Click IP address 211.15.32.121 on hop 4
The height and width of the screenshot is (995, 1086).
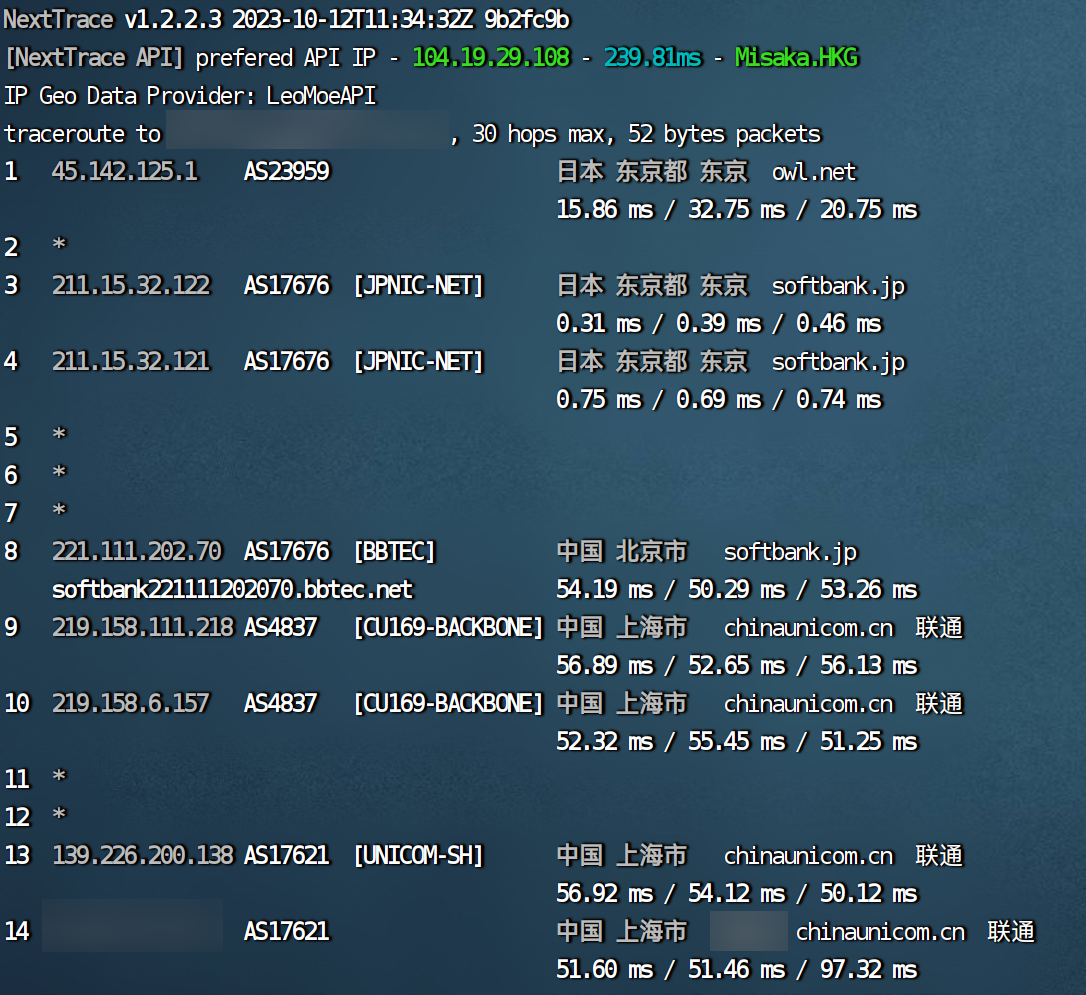click(131, 362)
